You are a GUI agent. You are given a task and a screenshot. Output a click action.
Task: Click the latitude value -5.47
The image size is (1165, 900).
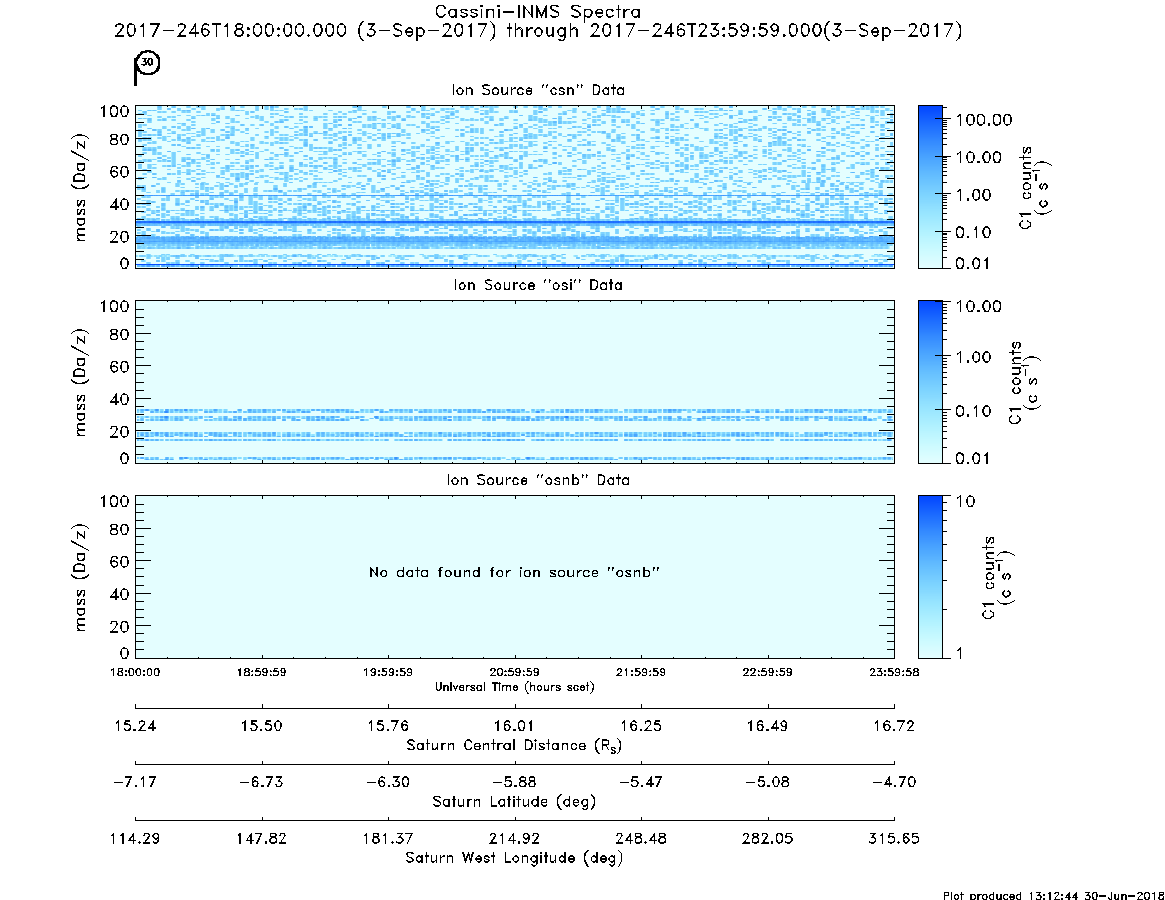coord(641,782)
